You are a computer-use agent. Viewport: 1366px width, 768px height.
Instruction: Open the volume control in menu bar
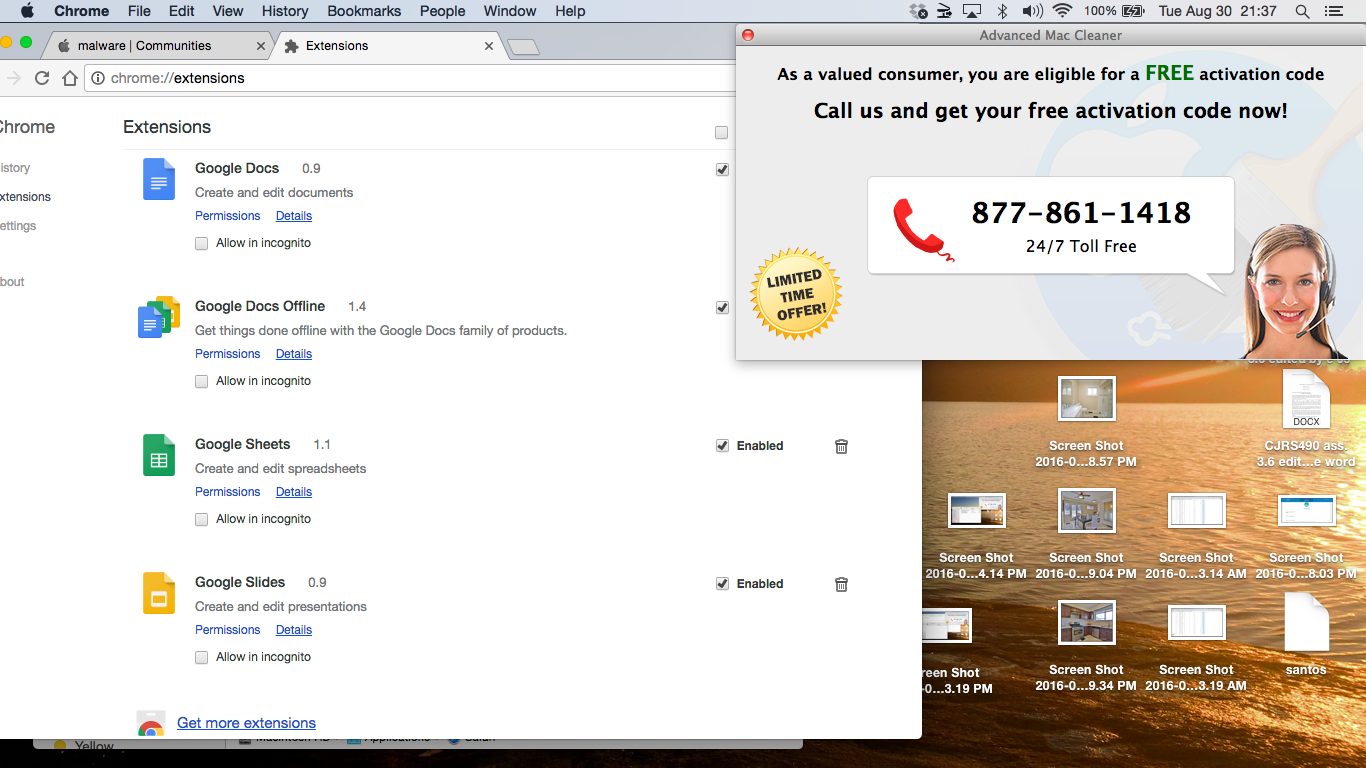coord(1032,11)
